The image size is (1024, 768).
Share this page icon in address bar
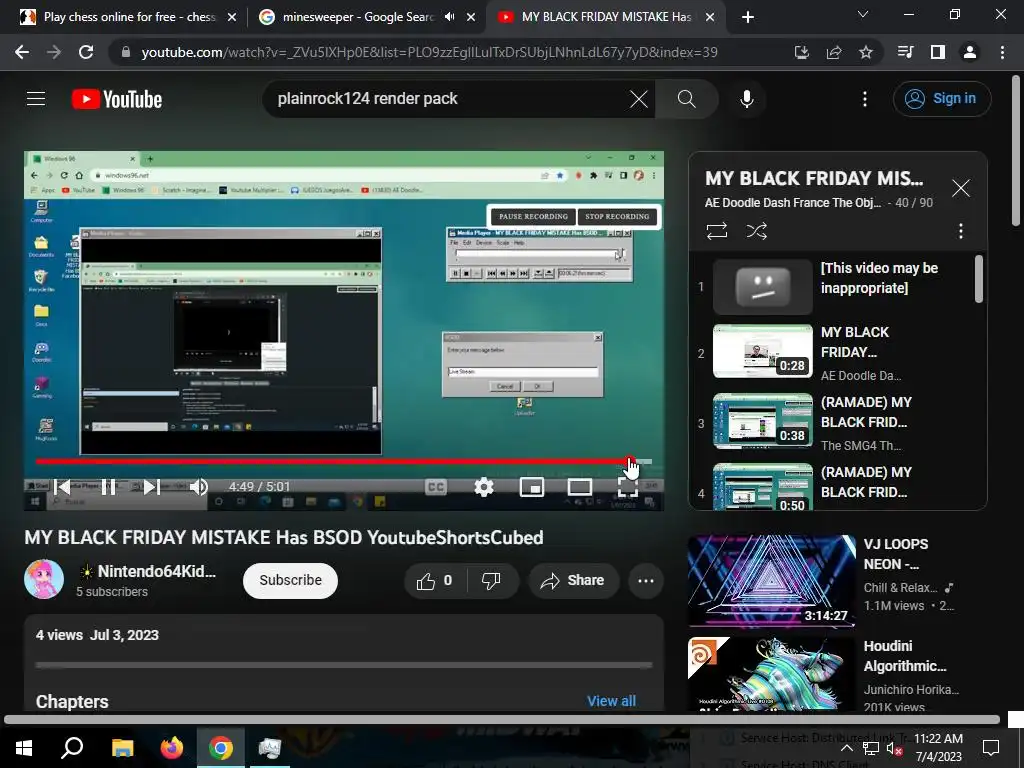point(833,52)
